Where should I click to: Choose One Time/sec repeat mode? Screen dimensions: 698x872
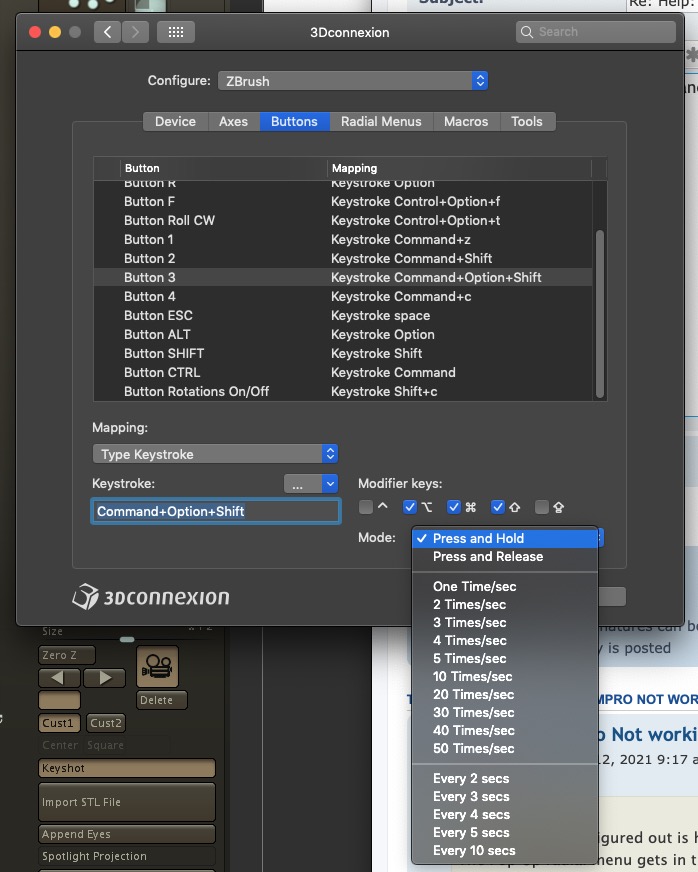pyautogui.click(x=505, y=586)
